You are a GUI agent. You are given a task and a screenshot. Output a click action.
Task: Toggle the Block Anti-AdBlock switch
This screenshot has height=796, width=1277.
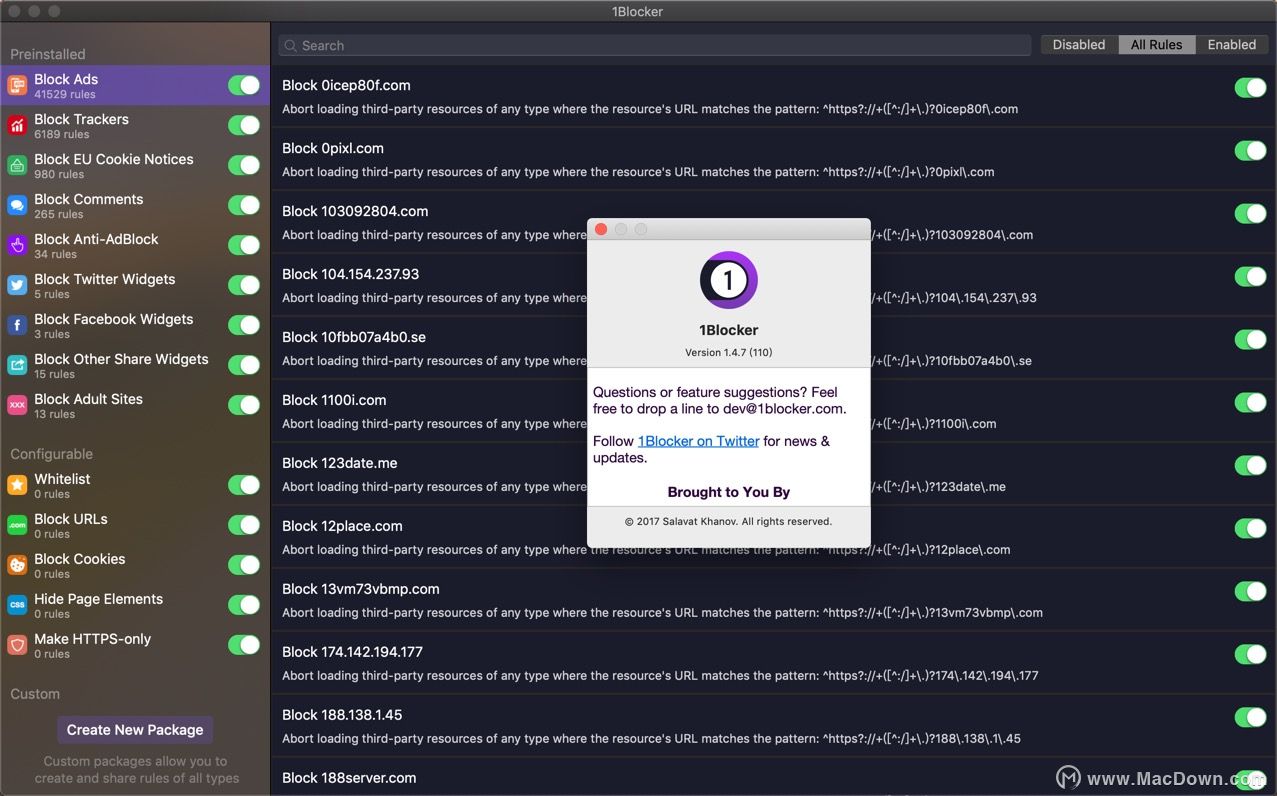[x=244, y=245]
